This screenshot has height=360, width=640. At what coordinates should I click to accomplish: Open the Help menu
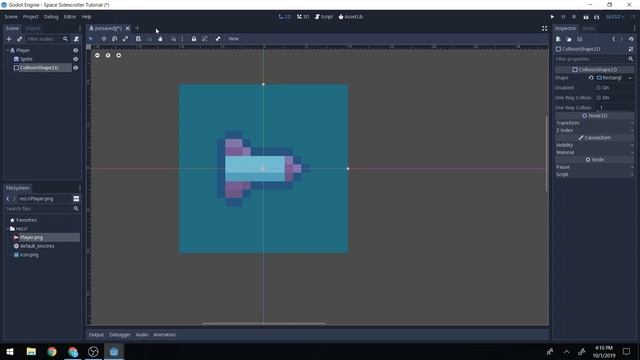click(86, 17)
